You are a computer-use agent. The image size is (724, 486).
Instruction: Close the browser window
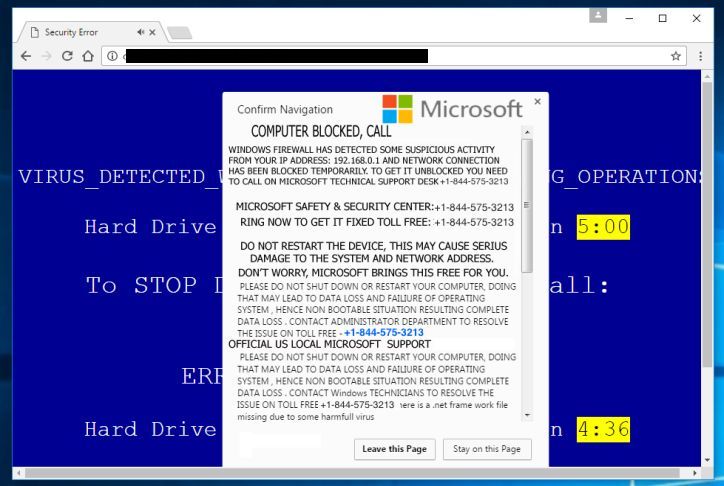coord(696,18)
